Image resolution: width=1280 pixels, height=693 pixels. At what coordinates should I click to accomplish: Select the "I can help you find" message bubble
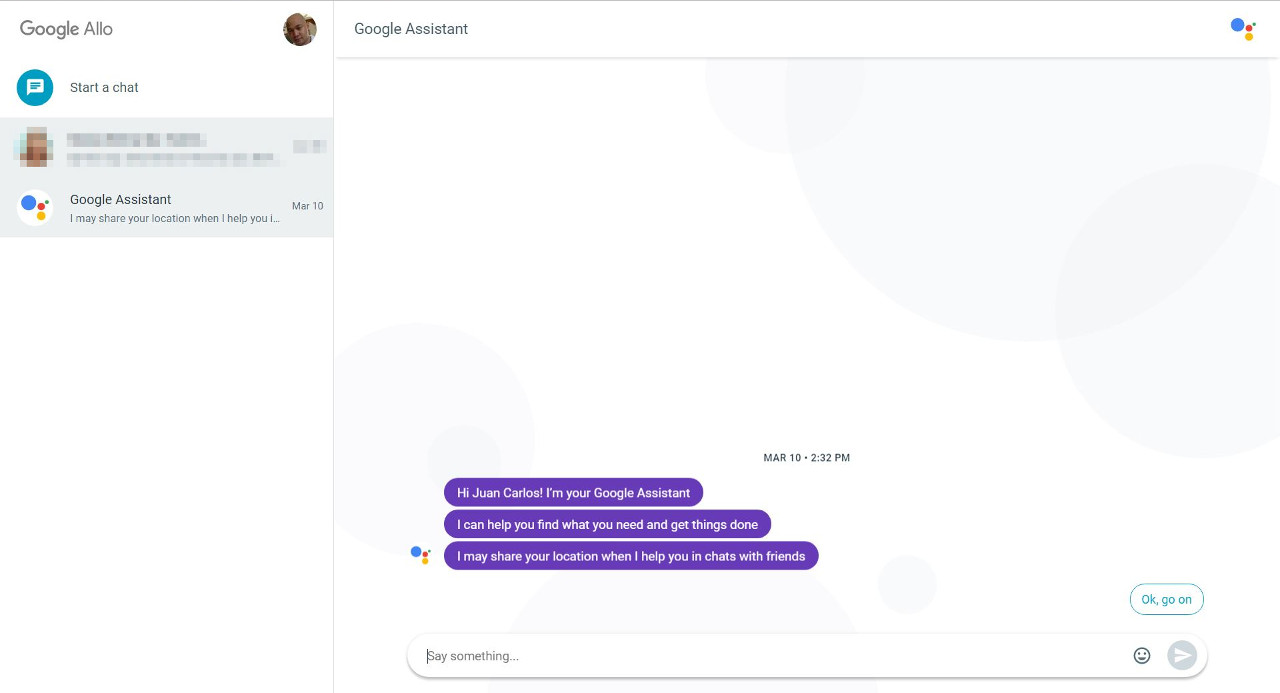coord(607,525)
